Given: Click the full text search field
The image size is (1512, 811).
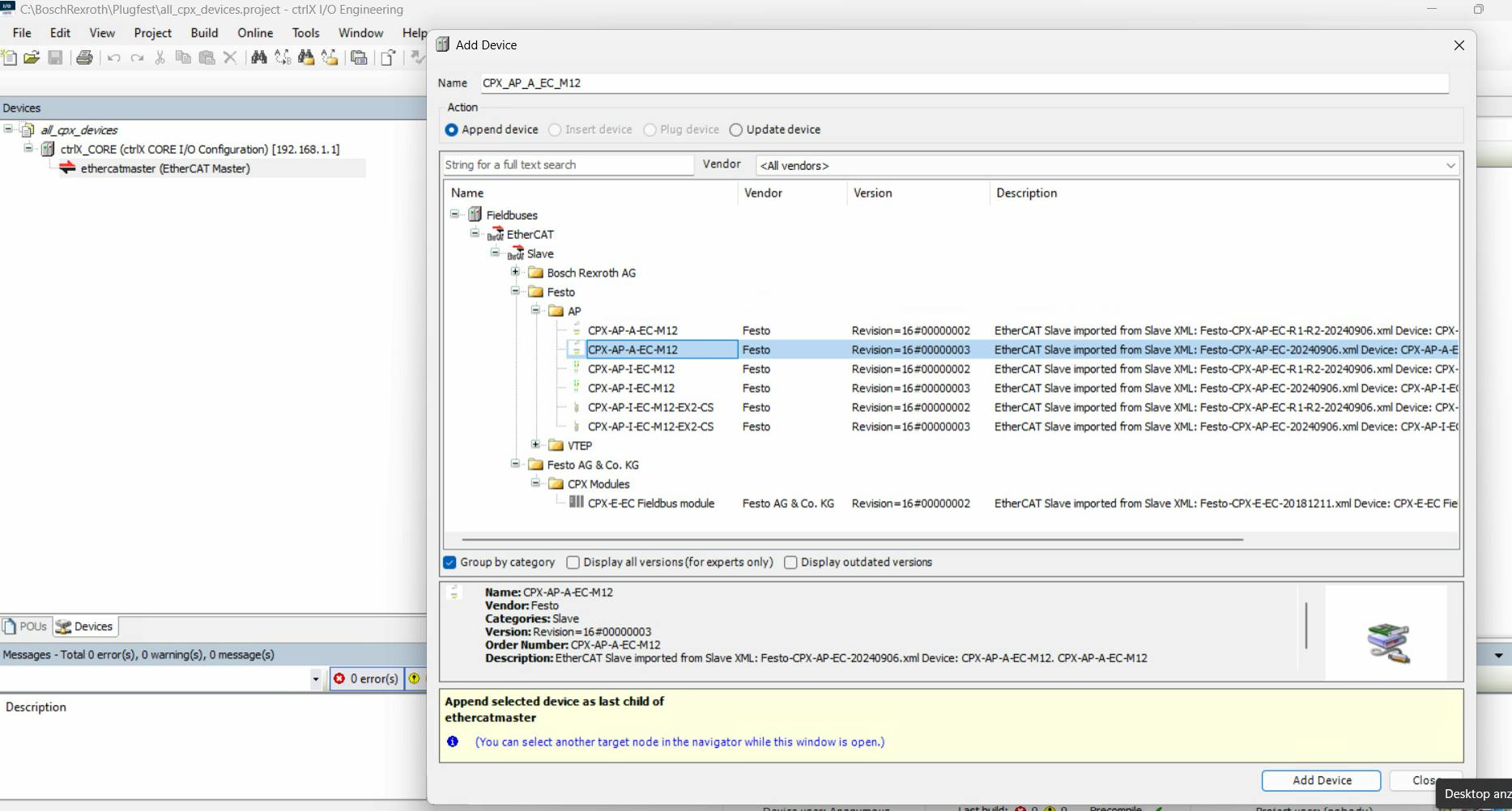Looking at the screenshot, I should [x=568, y=164].
